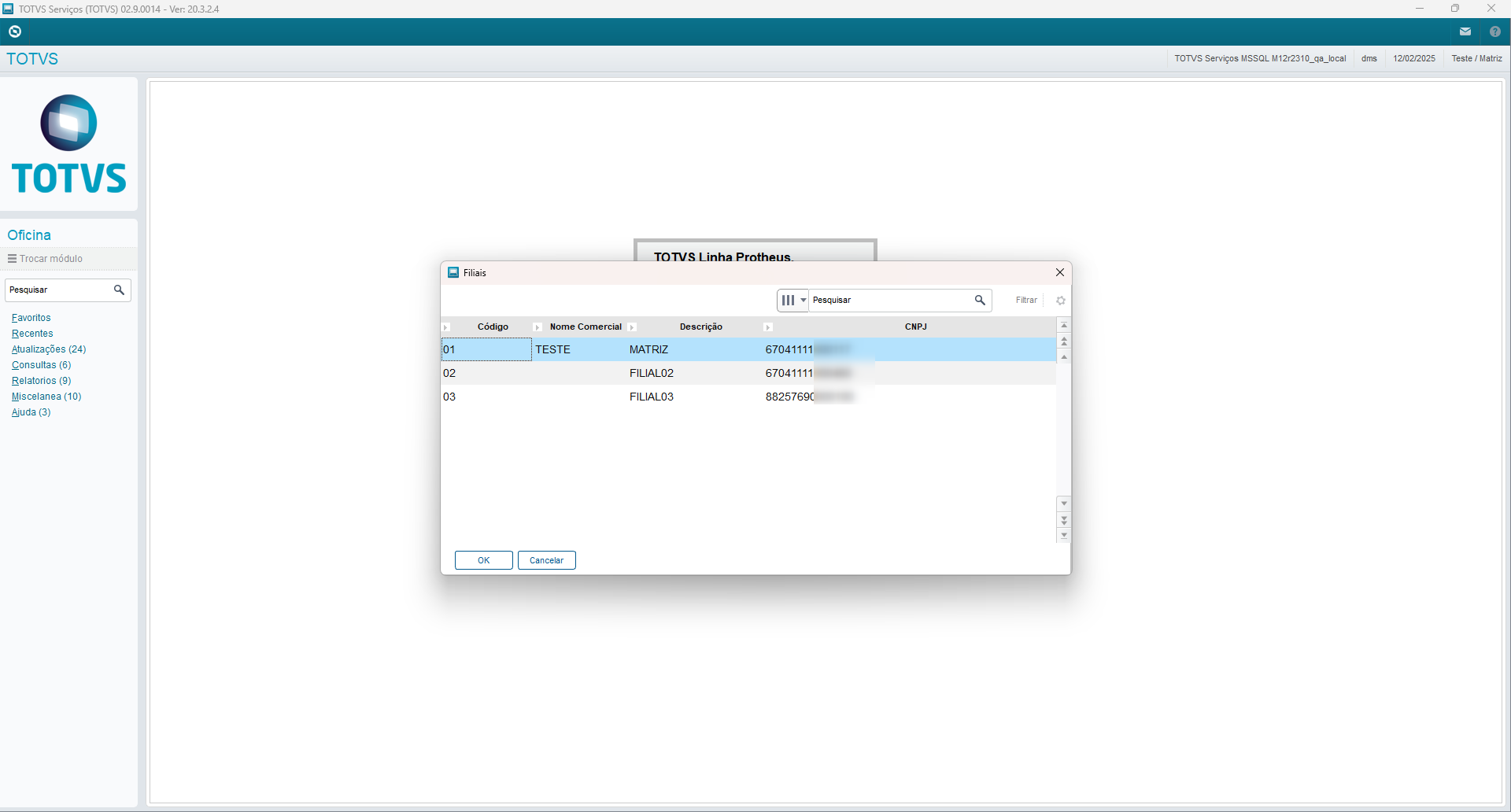This screenshot has width=1511, height=812.
Task: Expand the Código column header arrow
Action: coord(445,327)
